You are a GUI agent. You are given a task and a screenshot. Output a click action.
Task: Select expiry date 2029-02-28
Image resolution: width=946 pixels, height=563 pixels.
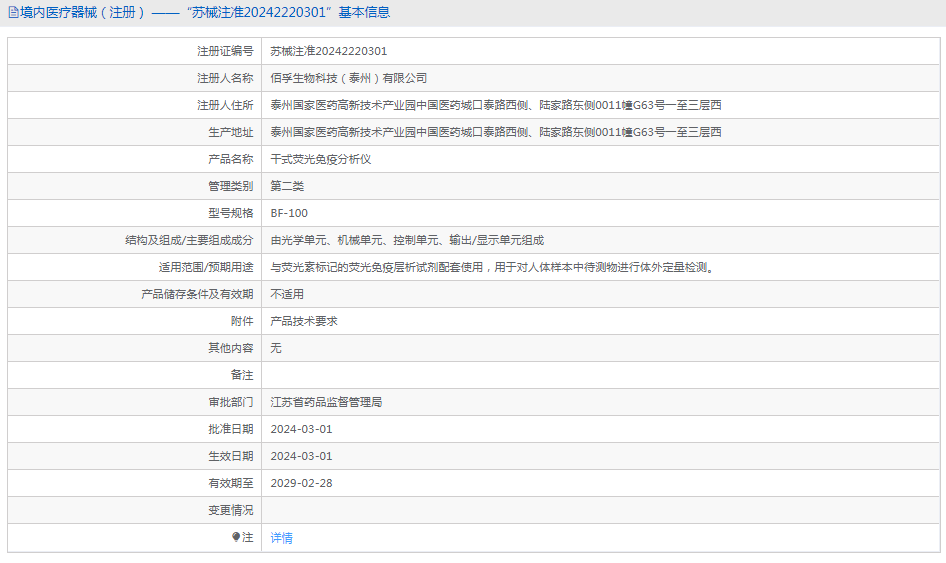coord(301,483)
